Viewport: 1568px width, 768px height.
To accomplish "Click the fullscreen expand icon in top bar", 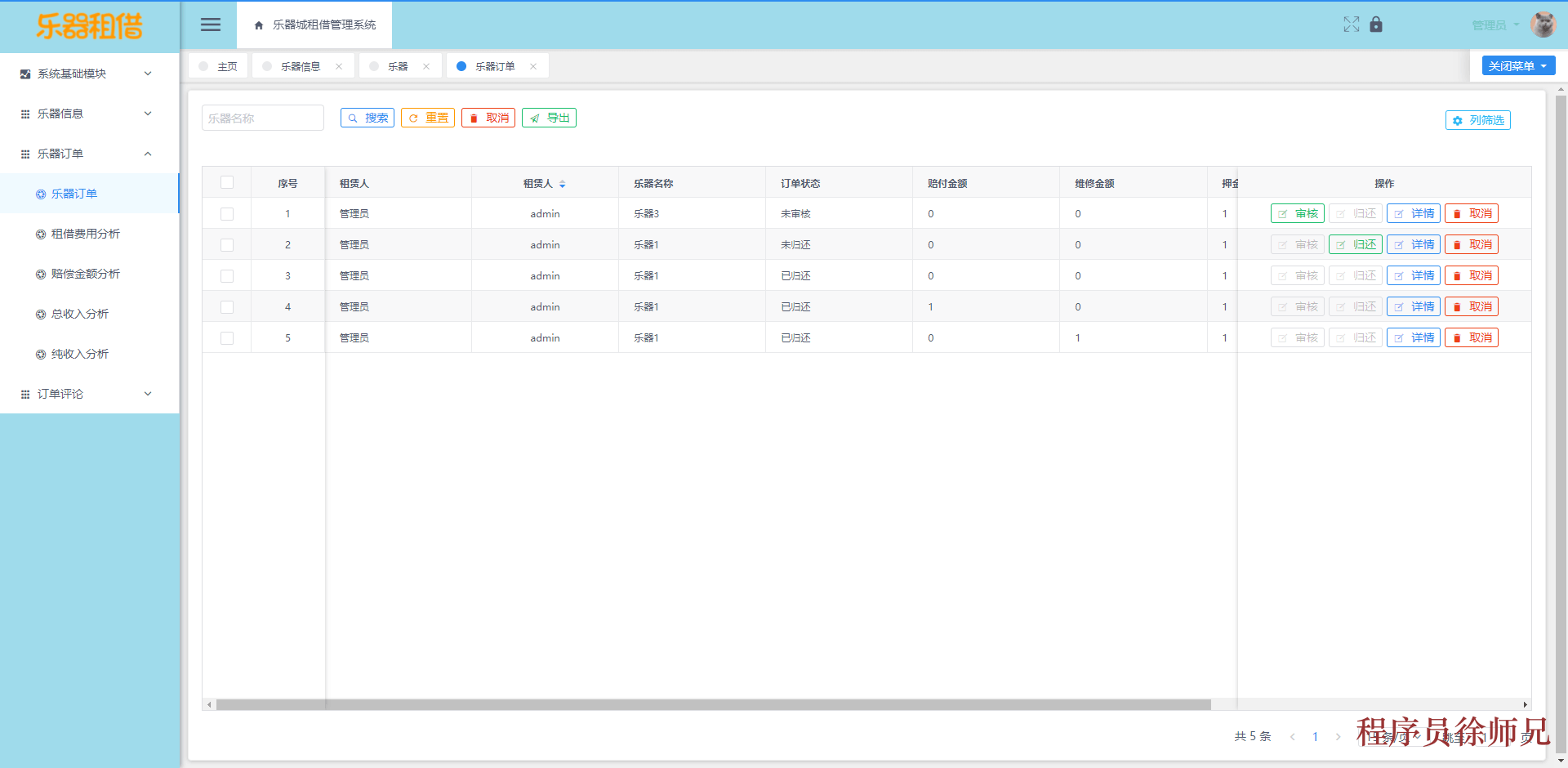I will click(1352, 25).
